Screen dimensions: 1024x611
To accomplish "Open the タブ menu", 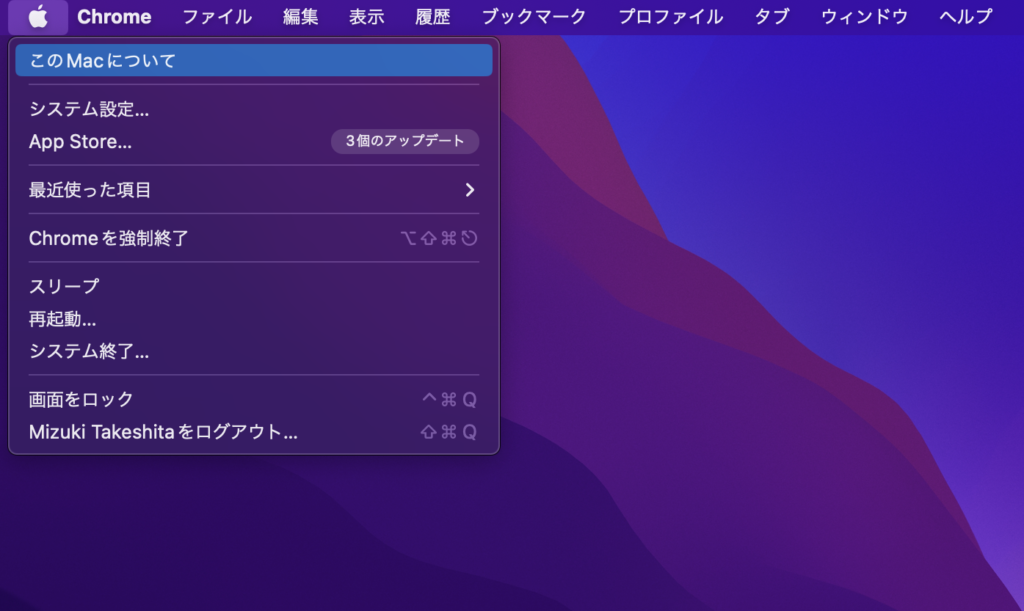I will pos(772,17).
